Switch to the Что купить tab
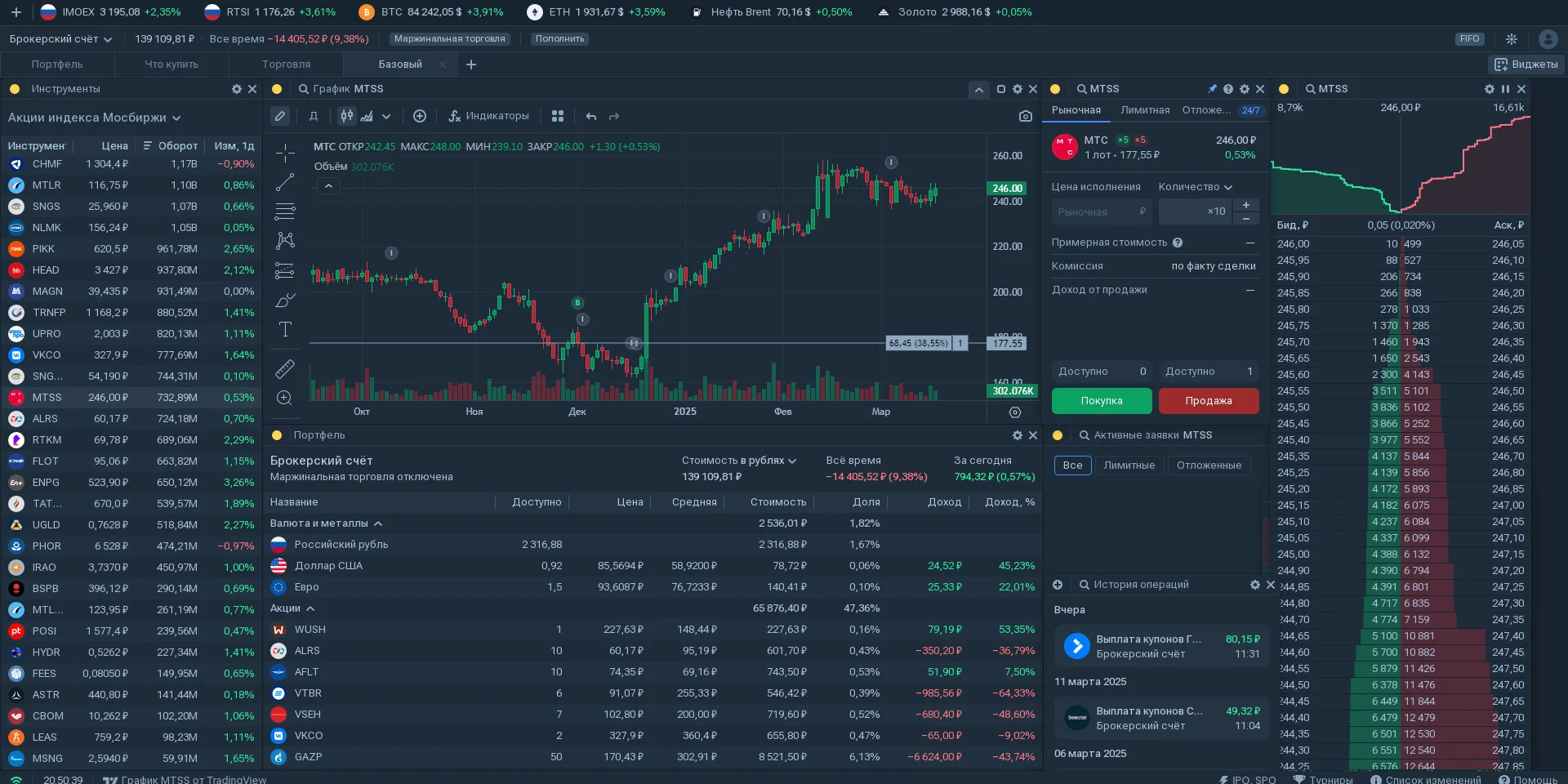Screen dimensions: 1568x784 click(171, 65)
